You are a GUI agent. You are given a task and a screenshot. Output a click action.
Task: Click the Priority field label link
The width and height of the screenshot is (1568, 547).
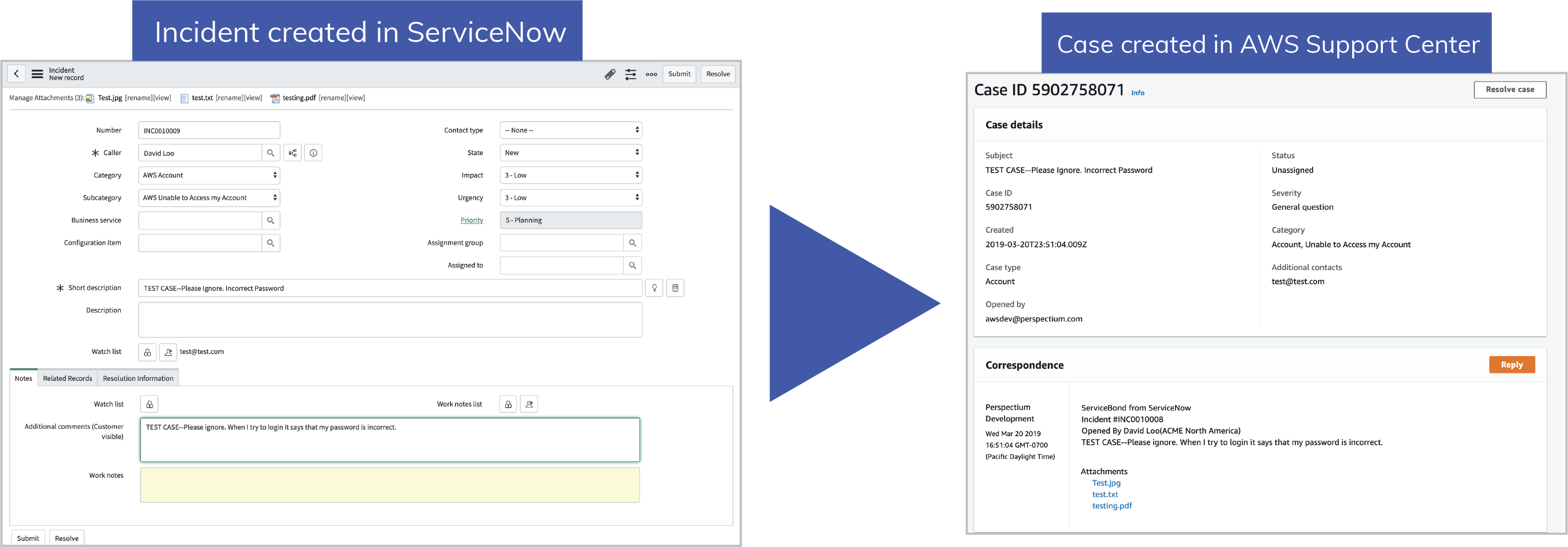coord(472,220)
